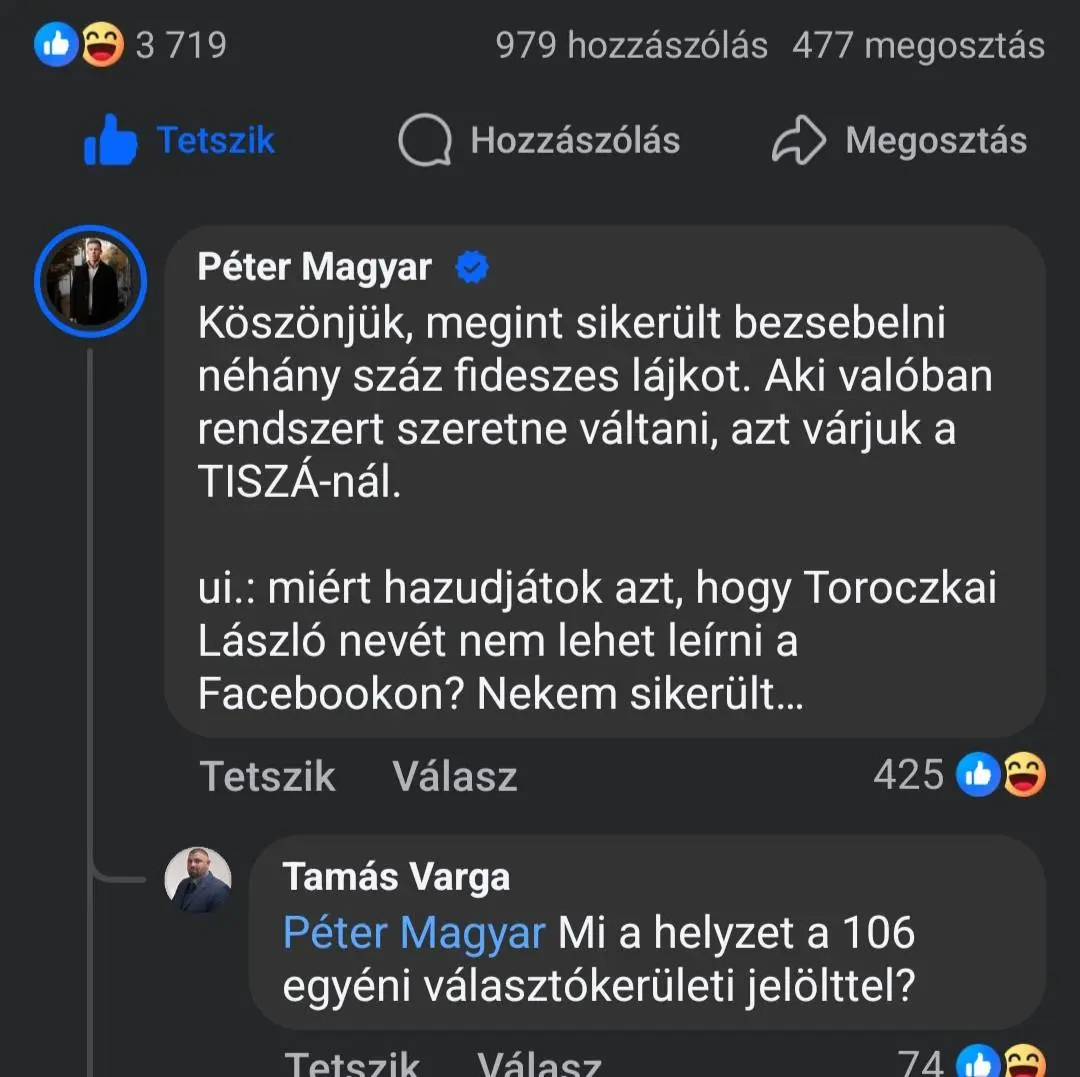Viewport: 1080px width, 1077px height.
Task: Click the thumbs-up Tetszik icon
Action: point(110,141)
